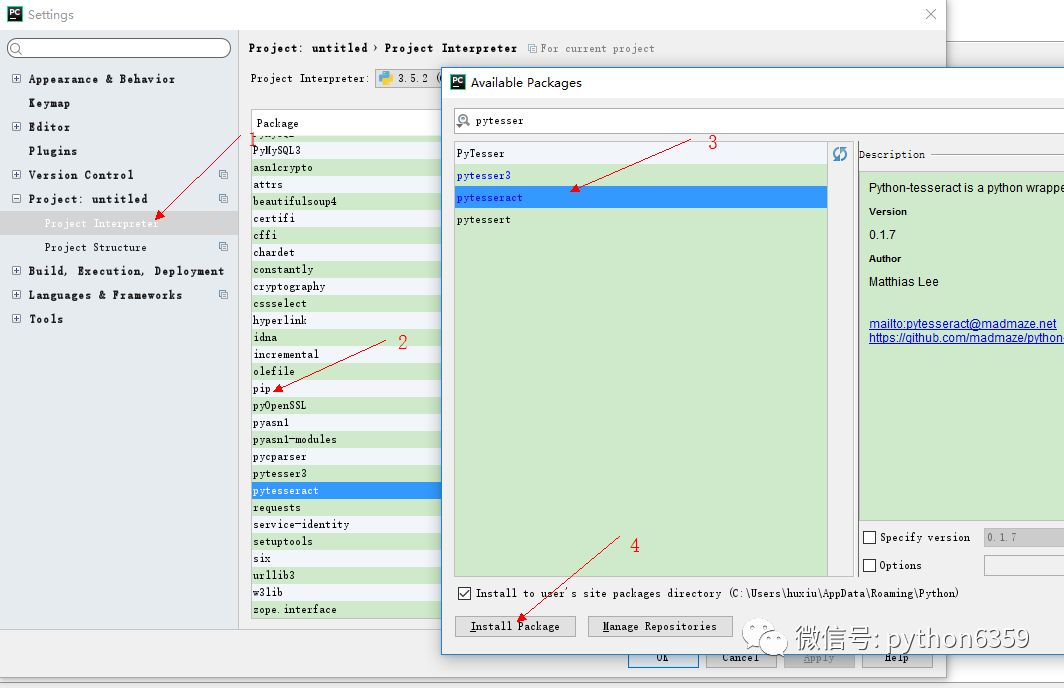Select the pip installed package row

[x=346, y=389]
